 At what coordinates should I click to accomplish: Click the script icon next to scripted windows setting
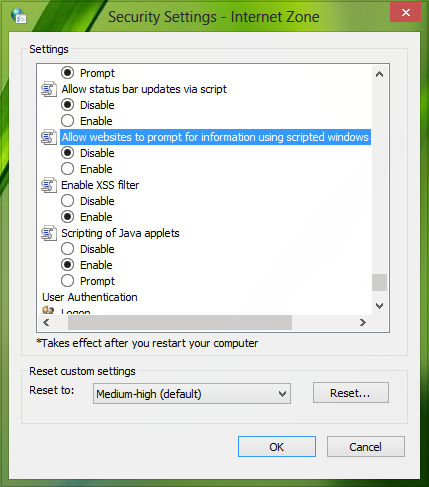point(49,137)
